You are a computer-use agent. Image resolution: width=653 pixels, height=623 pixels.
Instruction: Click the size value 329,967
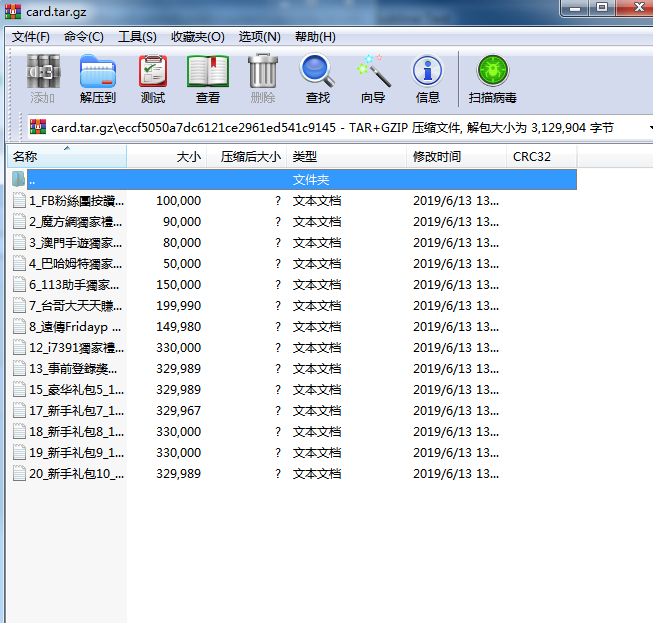coord(178,411)
